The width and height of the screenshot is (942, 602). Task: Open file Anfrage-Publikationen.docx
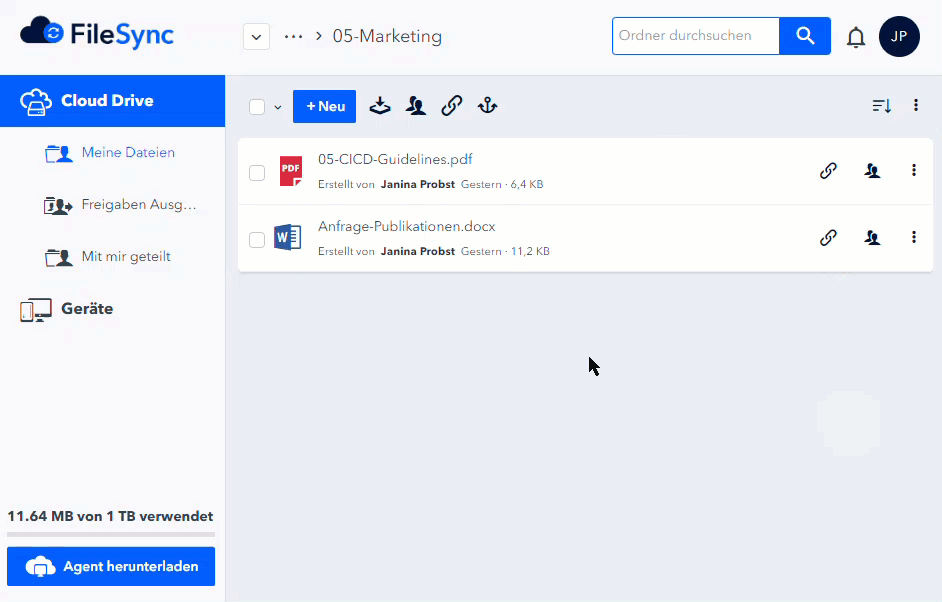[x=407, y=227]
